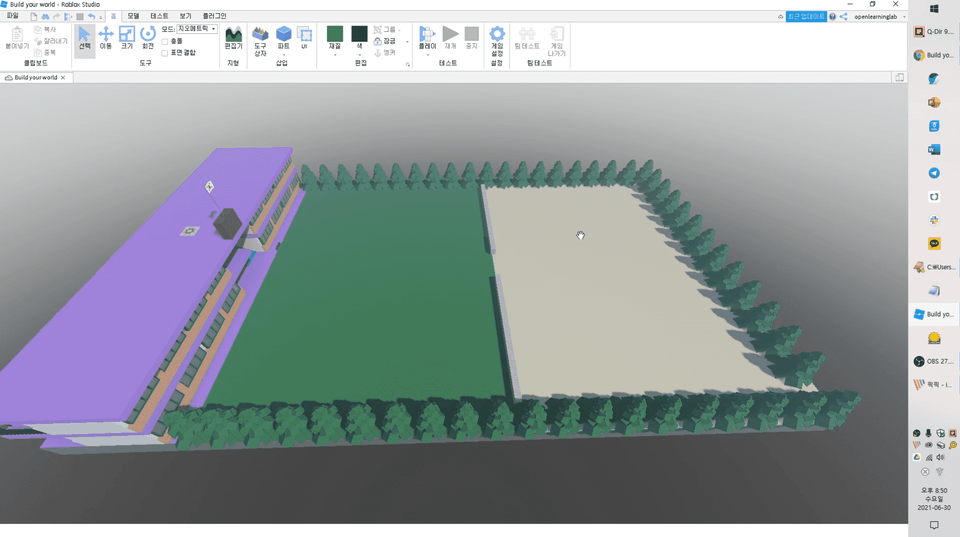Screen dimensions: 960x537
Task: Click the 재질 green material swatch
Action: click(335, 34)
